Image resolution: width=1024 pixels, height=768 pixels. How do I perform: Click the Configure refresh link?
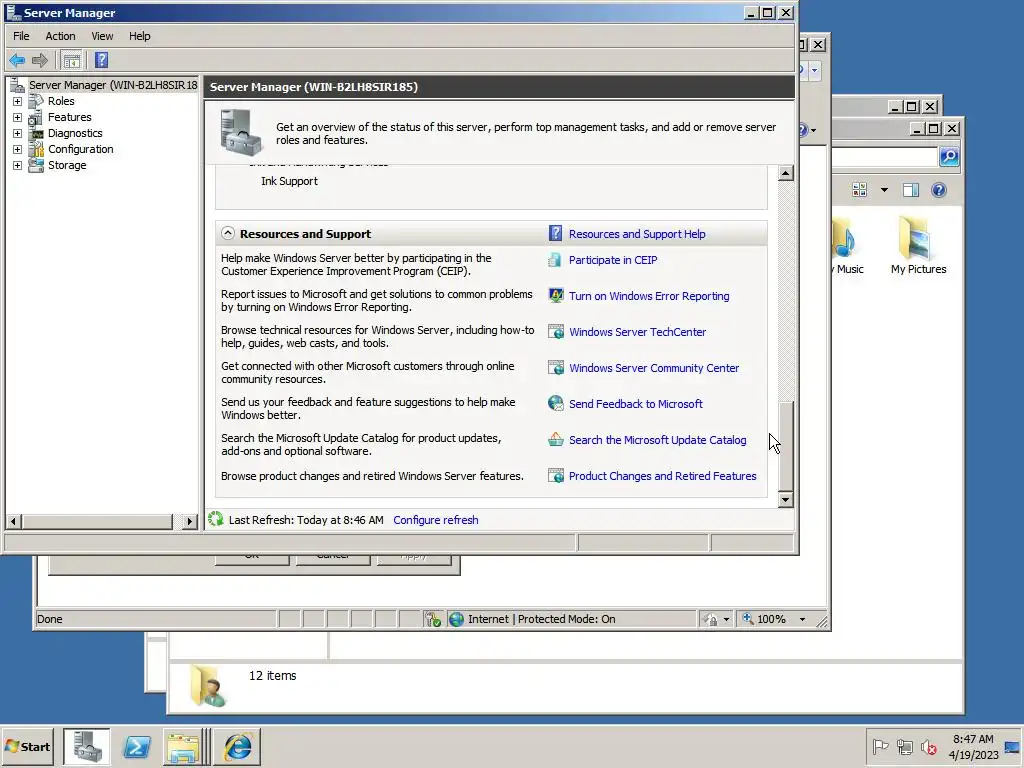point(436,520)
